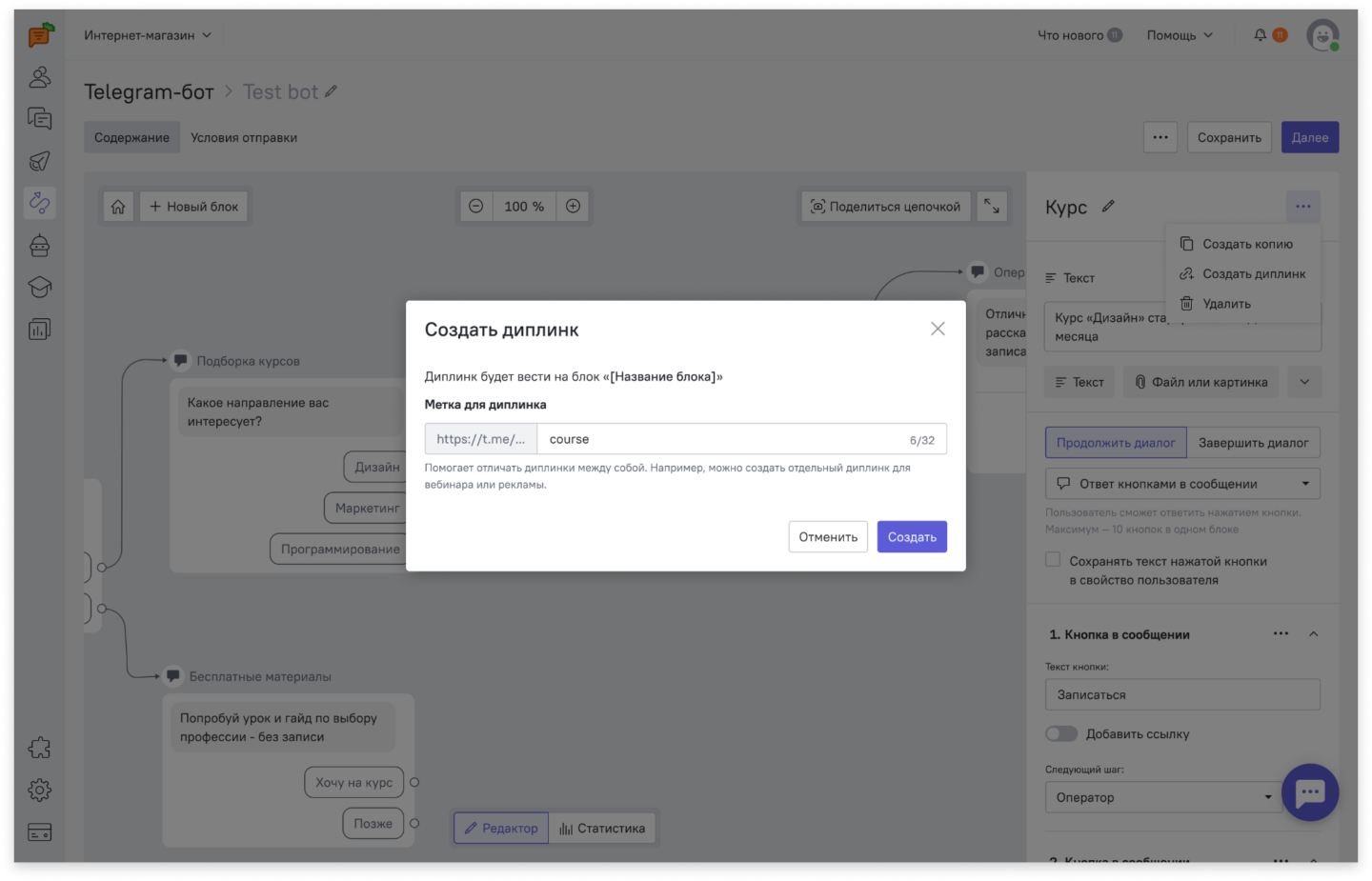Viewport: 1372px width, 881px height.
Task: Switch to the Статистика view
Action: click(602, 829)
